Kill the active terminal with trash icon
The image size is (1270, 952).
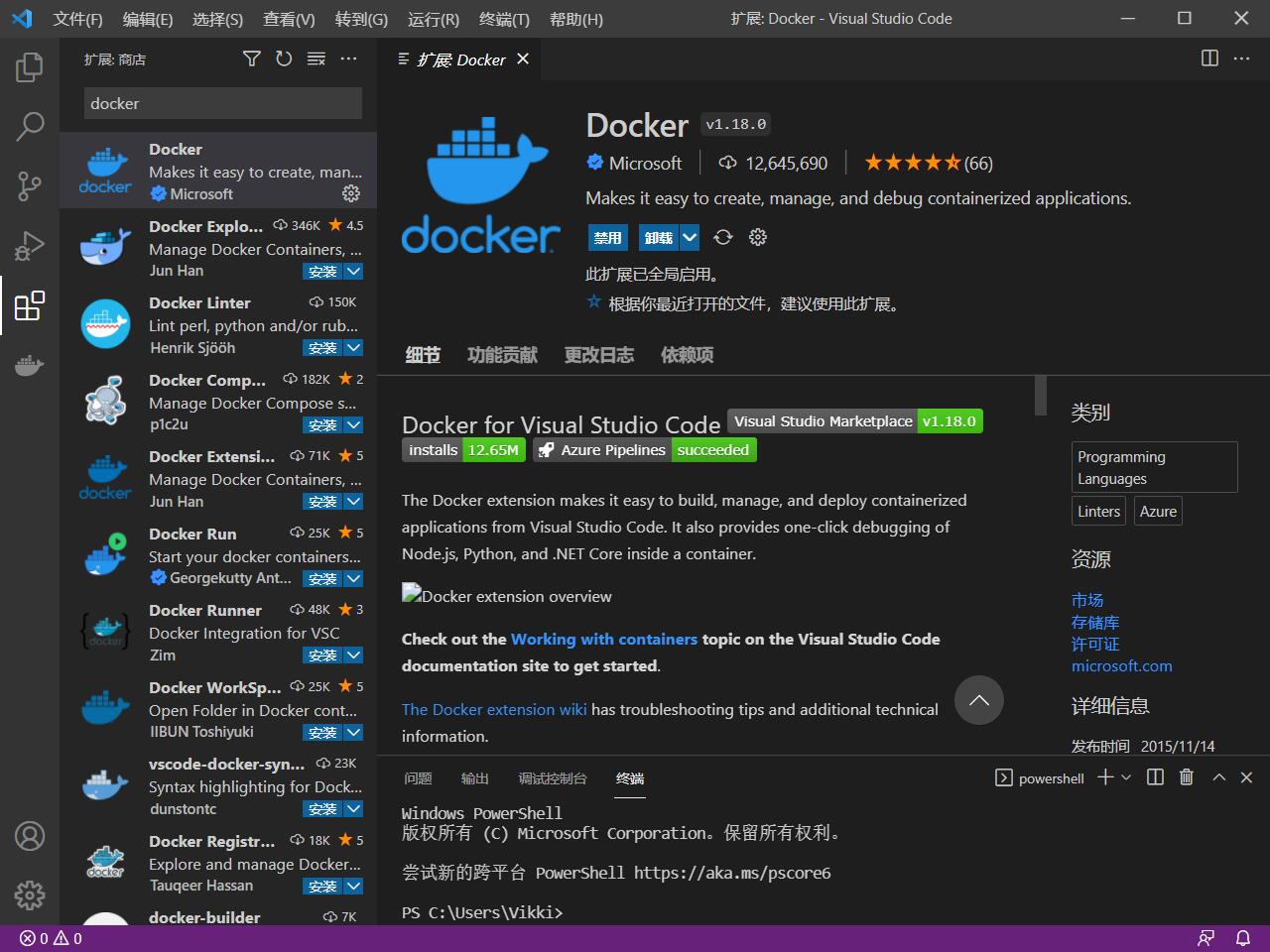tap(1186, 777)
